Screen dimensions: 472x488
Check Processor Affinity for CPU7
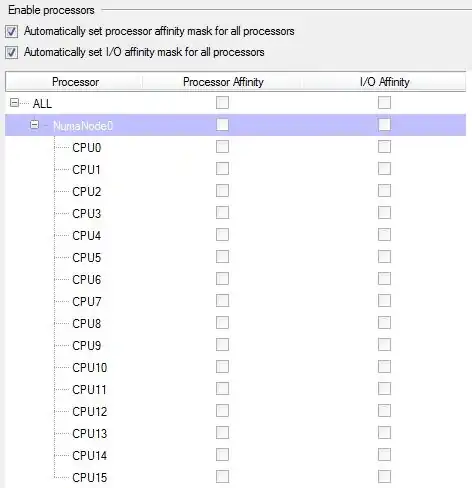222,301
